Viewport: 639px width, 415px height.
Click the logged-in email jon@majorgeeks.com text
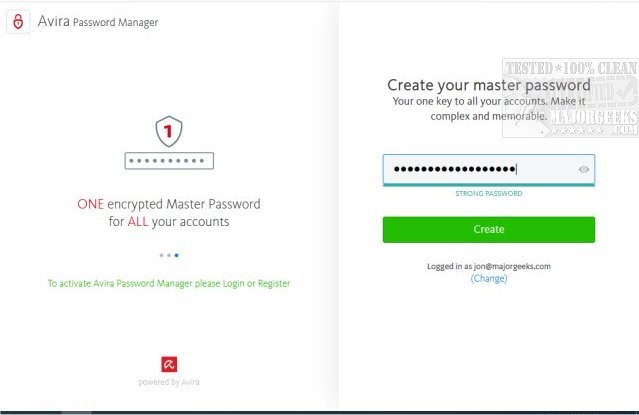(x=488, y=267)
